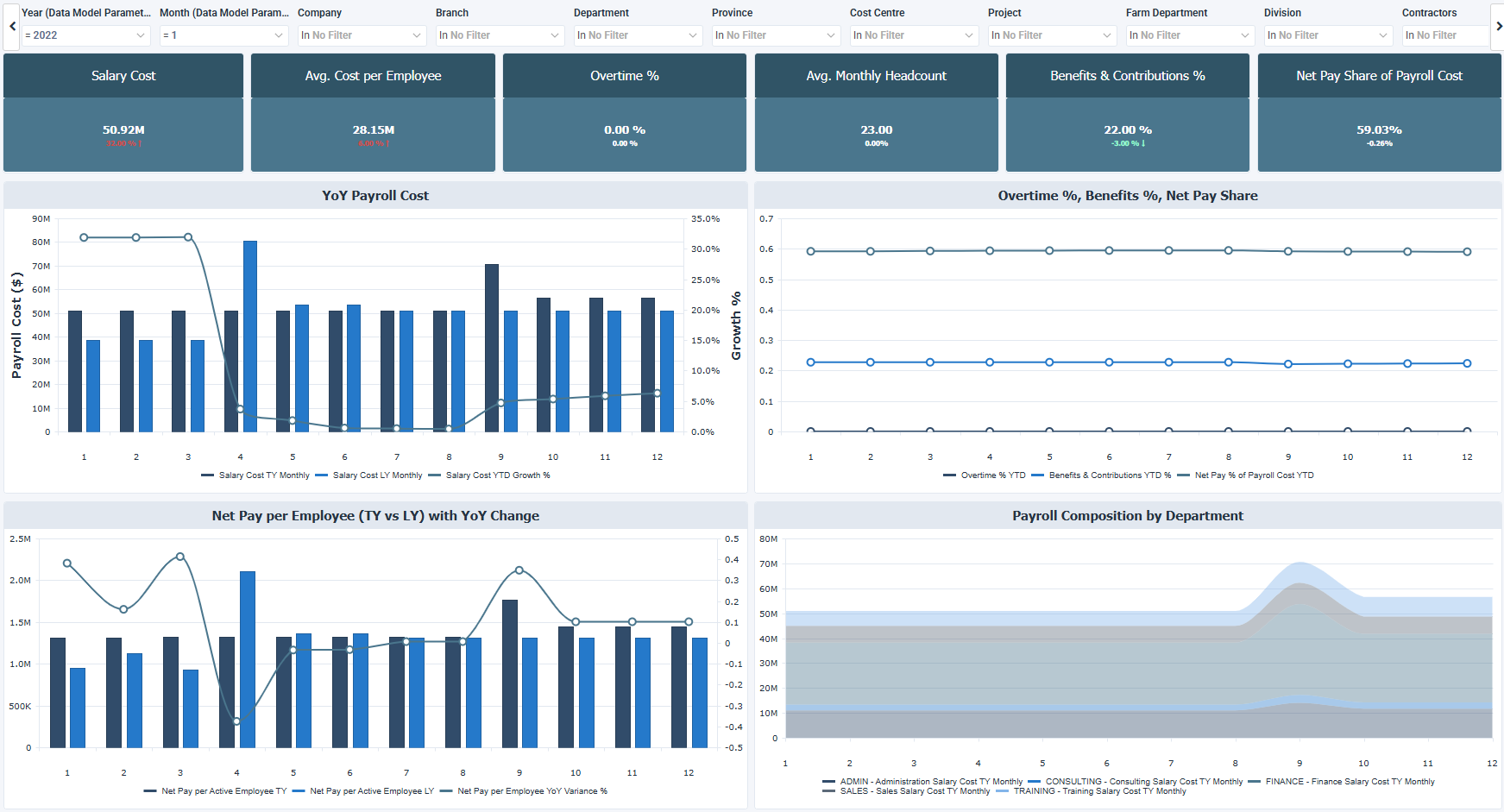Viewport: 1504px width, 812px height.
Task: Toggle Salary Cost TY Monthly legend entry
Action: [x=255, y=475]
